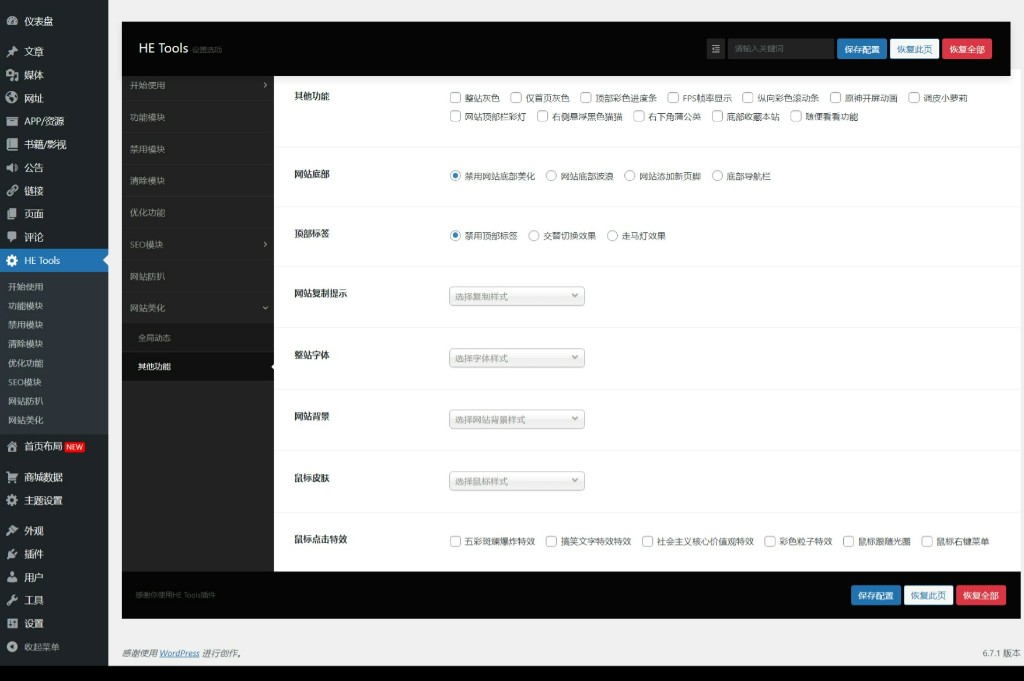This screenshot has height=681, width=1024.
Task: Enable the 整站灰色 checkbox
Action: 455,98
